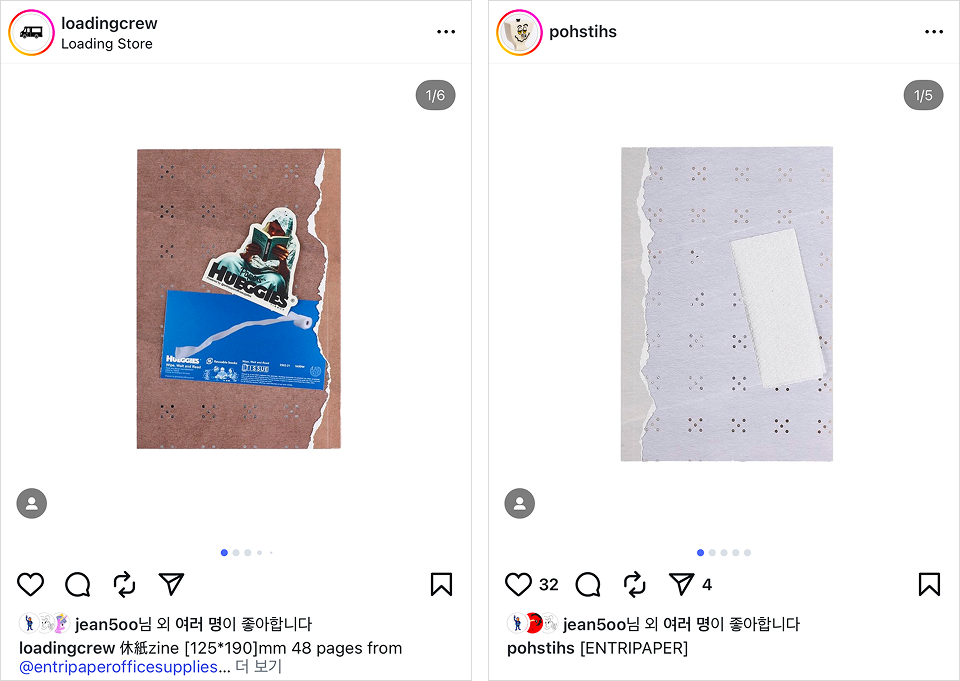Share the loadingcrew post via paper plane
This screenshot has width=960, height=681.
(171, 584)
